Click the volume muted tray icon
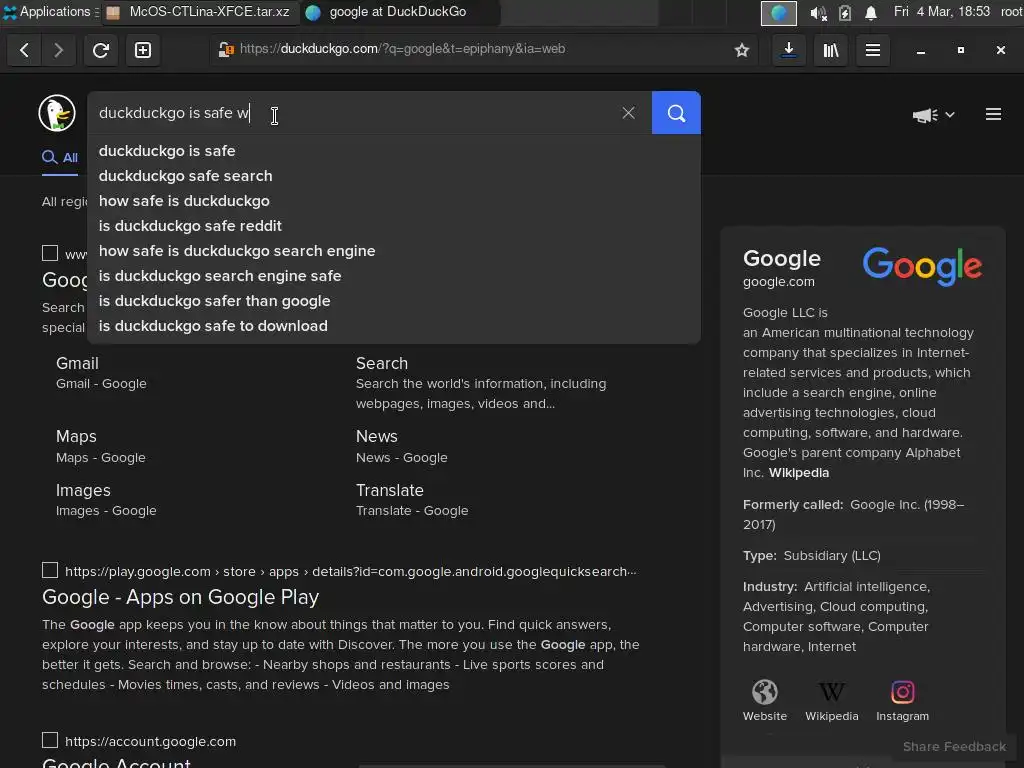This screenshot has height=768, width=1024. (x=818, y=12)
